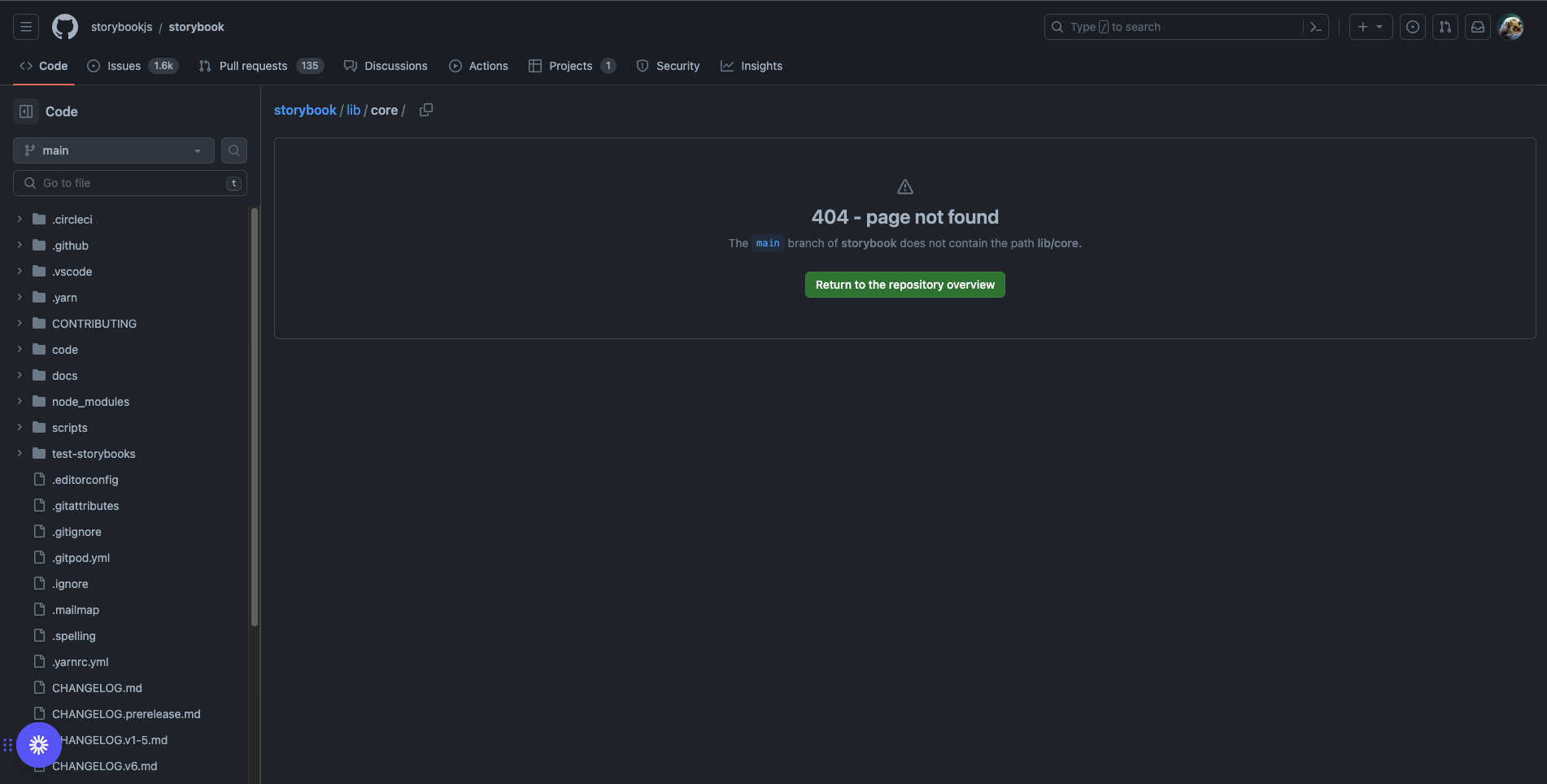Open file search with the magnifier icon
Image resolution: width=1547 pixels, height=784 pixels.
tap(233, 150)
